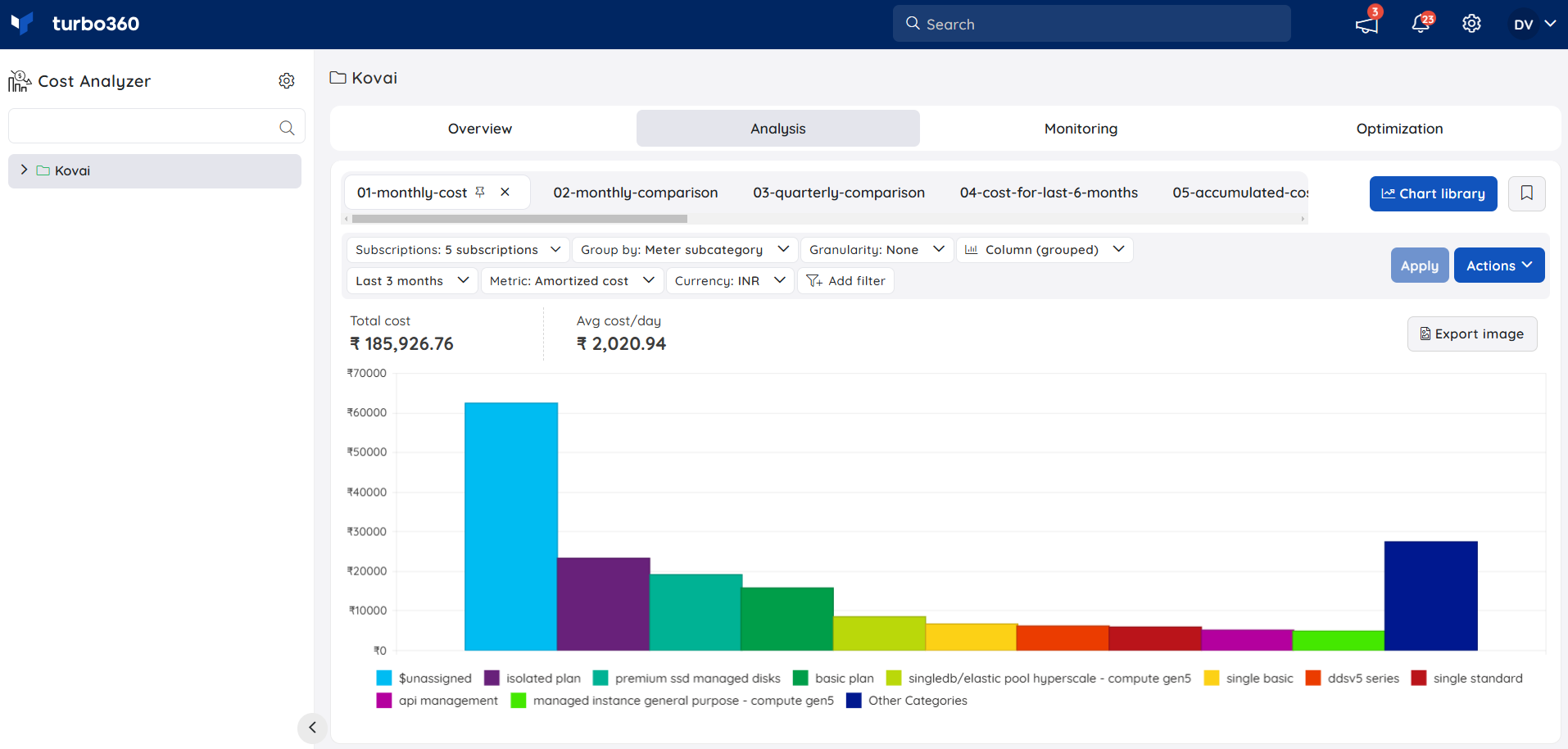The image size is (1568, 749).
Task: Toggle the basic plan legend swatch
Action: coord(800,678)
